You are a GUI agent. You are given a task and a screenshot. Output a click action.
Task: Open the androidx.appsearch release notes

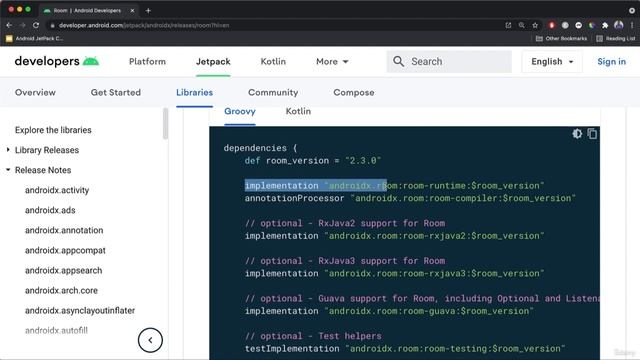coord(63,270)
